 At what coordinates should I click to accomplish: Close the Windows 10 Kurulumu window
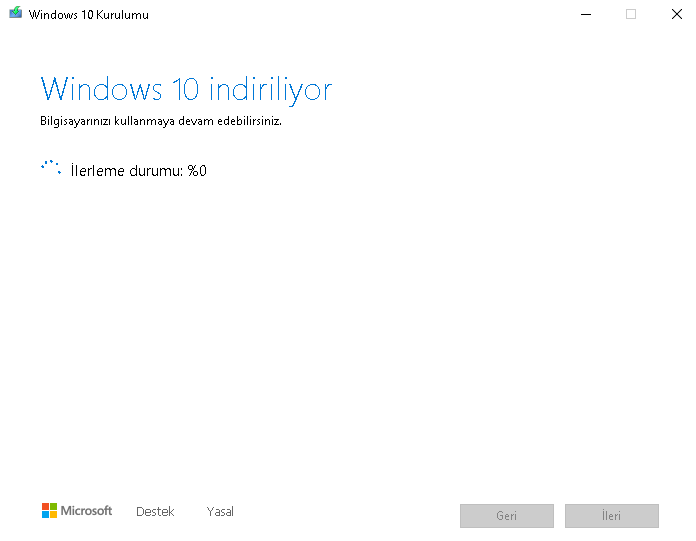pos(676,14)
